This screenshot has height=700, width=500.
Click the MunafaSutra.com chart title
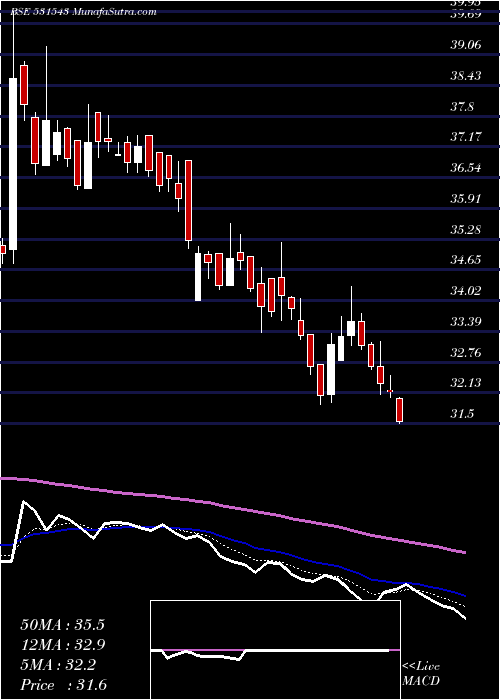pyautogui.click(x=115, y=12)
